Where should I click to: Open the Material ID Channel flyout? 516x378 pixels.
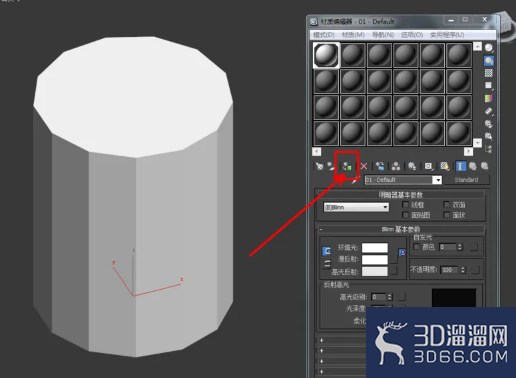[x=428, y=166]
